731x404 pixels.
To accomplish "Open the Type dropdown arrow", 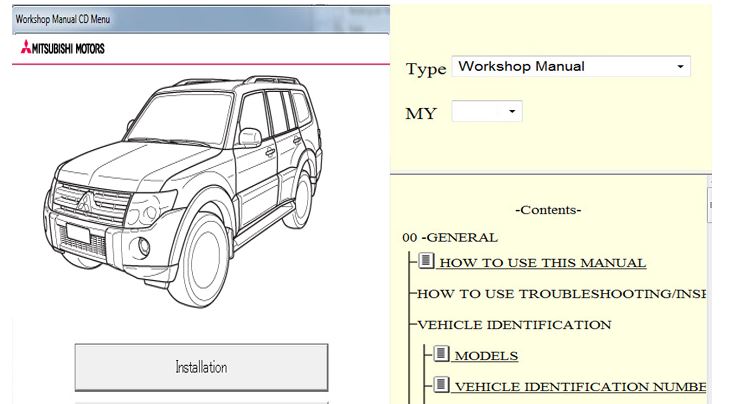I will (680, 67).
